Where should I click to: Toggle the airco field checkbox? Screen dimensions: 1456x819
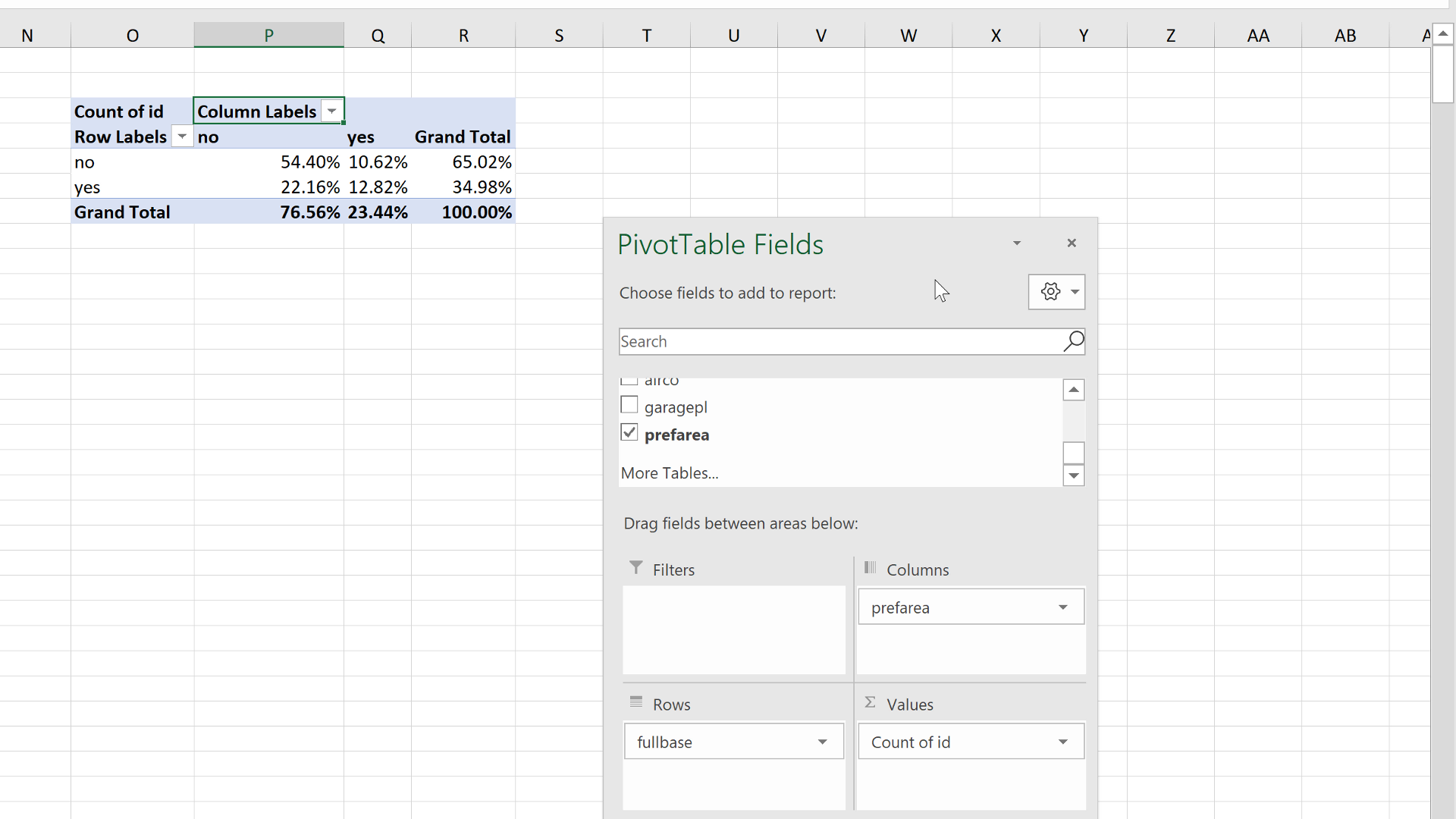(629, 381)
